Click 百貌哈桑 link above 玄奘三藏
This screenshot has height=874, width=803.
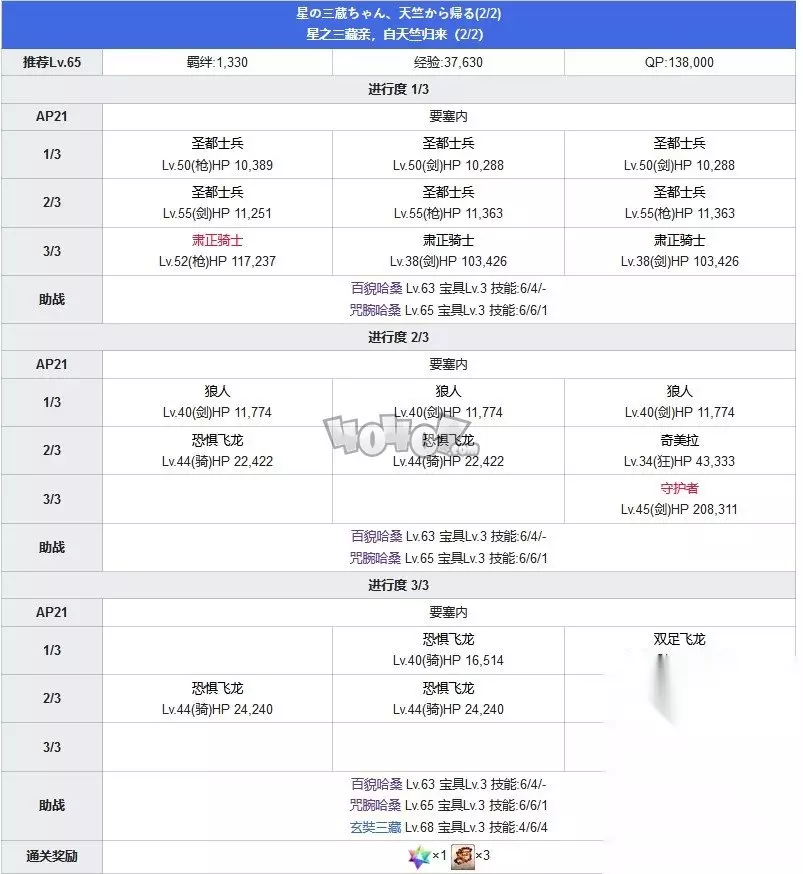click(x=375, y=785)
